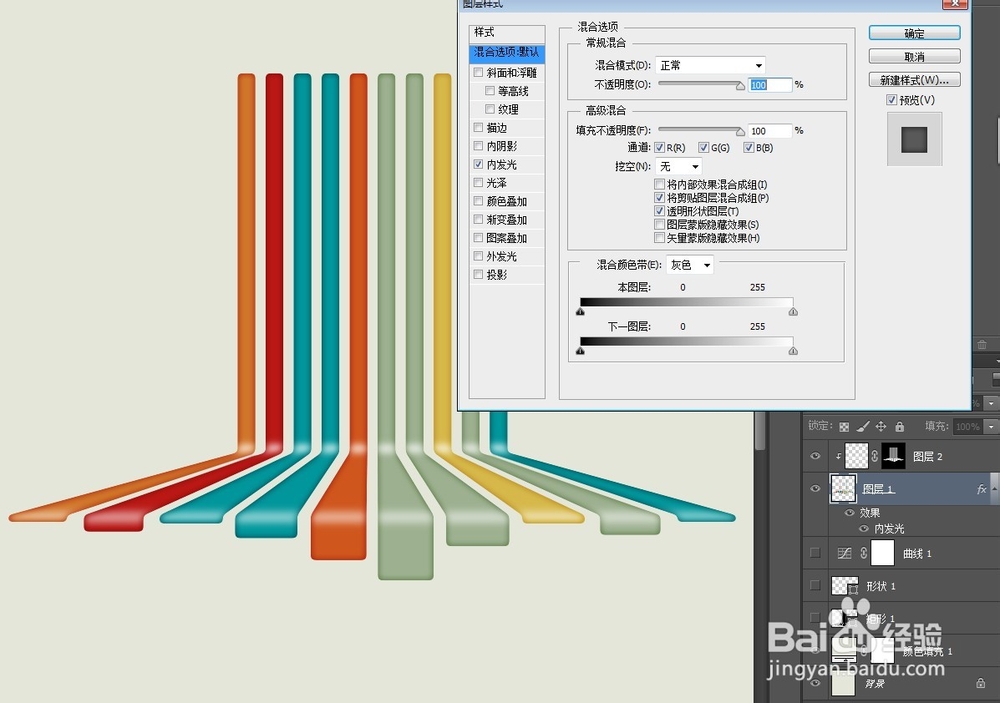
Task: Toggle the 预览(V) preview checkbox
Action: click(892, 100)
